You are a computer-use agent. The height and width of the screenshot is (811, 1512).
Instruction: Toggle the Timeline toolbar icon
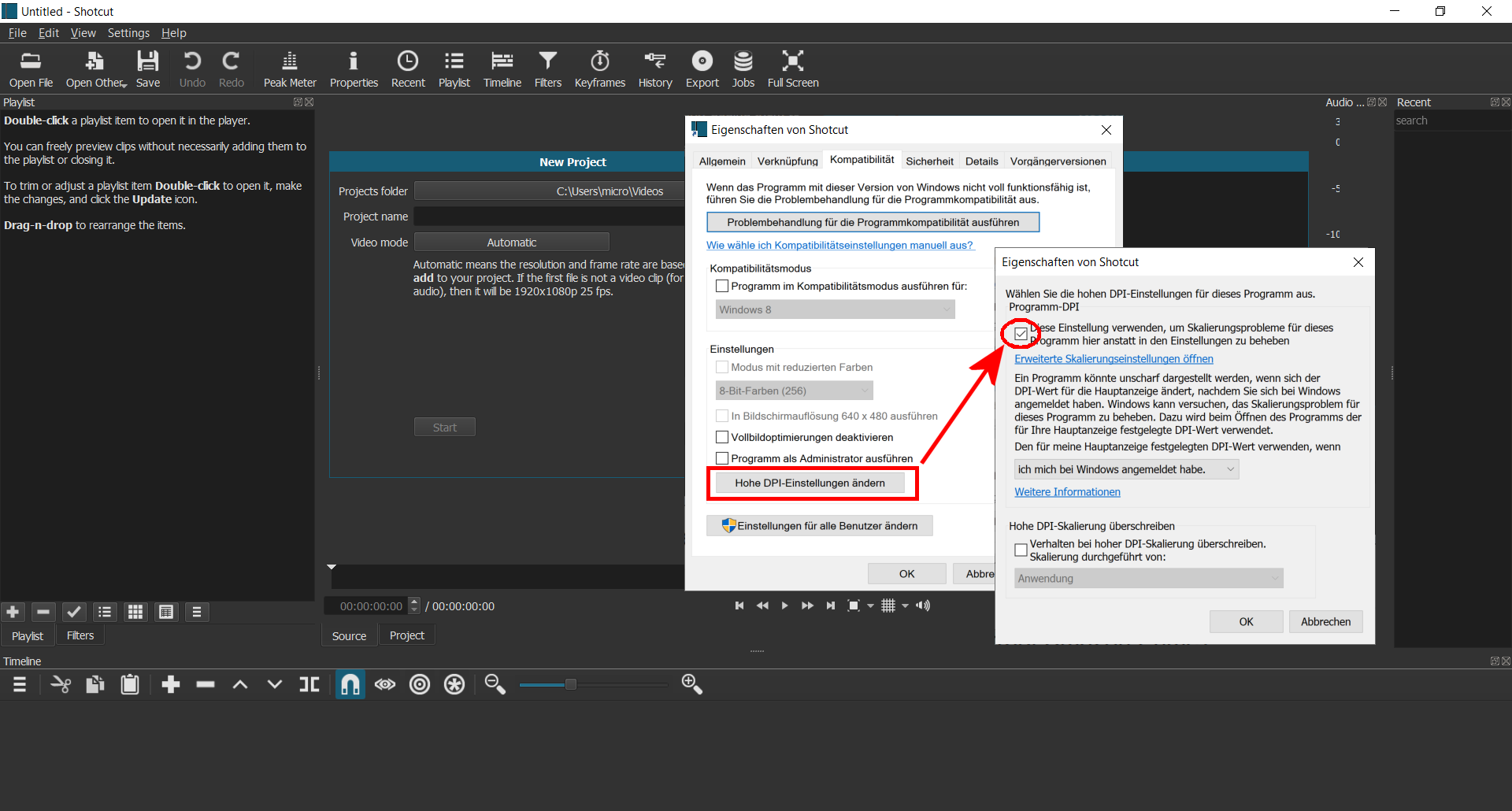(x=502, y=69)
